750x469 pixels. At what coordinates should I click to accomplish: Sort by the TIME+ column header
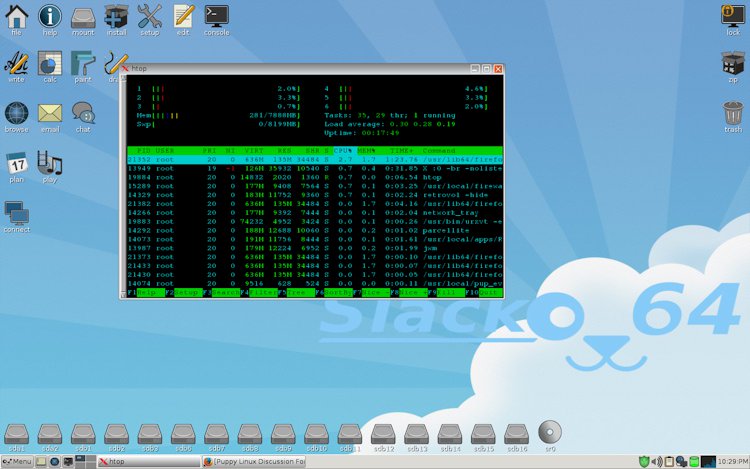[x=401, y=151]
